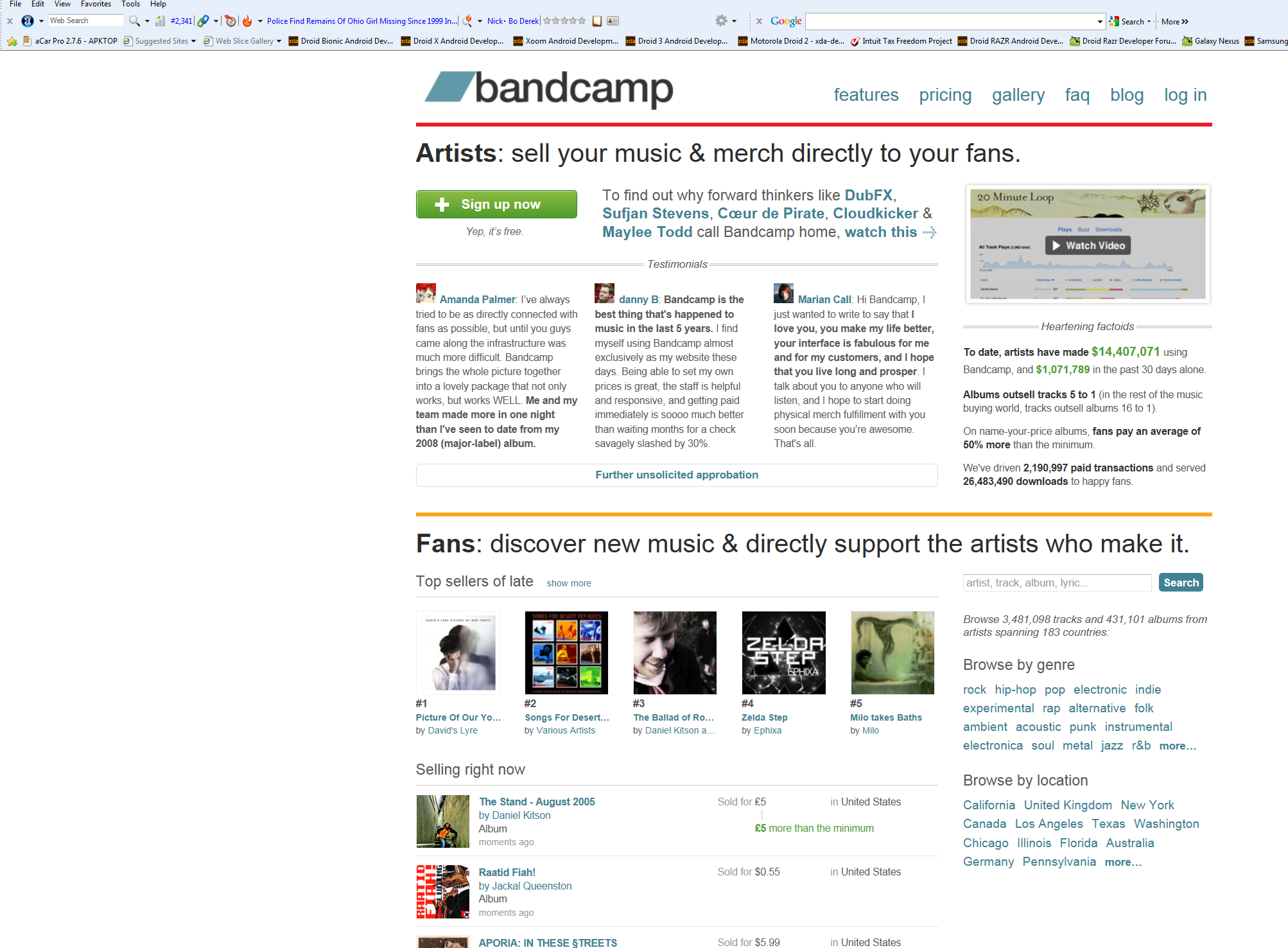This screenshot has height=948, width=1288.
Task: Open the Zelda Step album thumbnail
Action: [783, 653]
